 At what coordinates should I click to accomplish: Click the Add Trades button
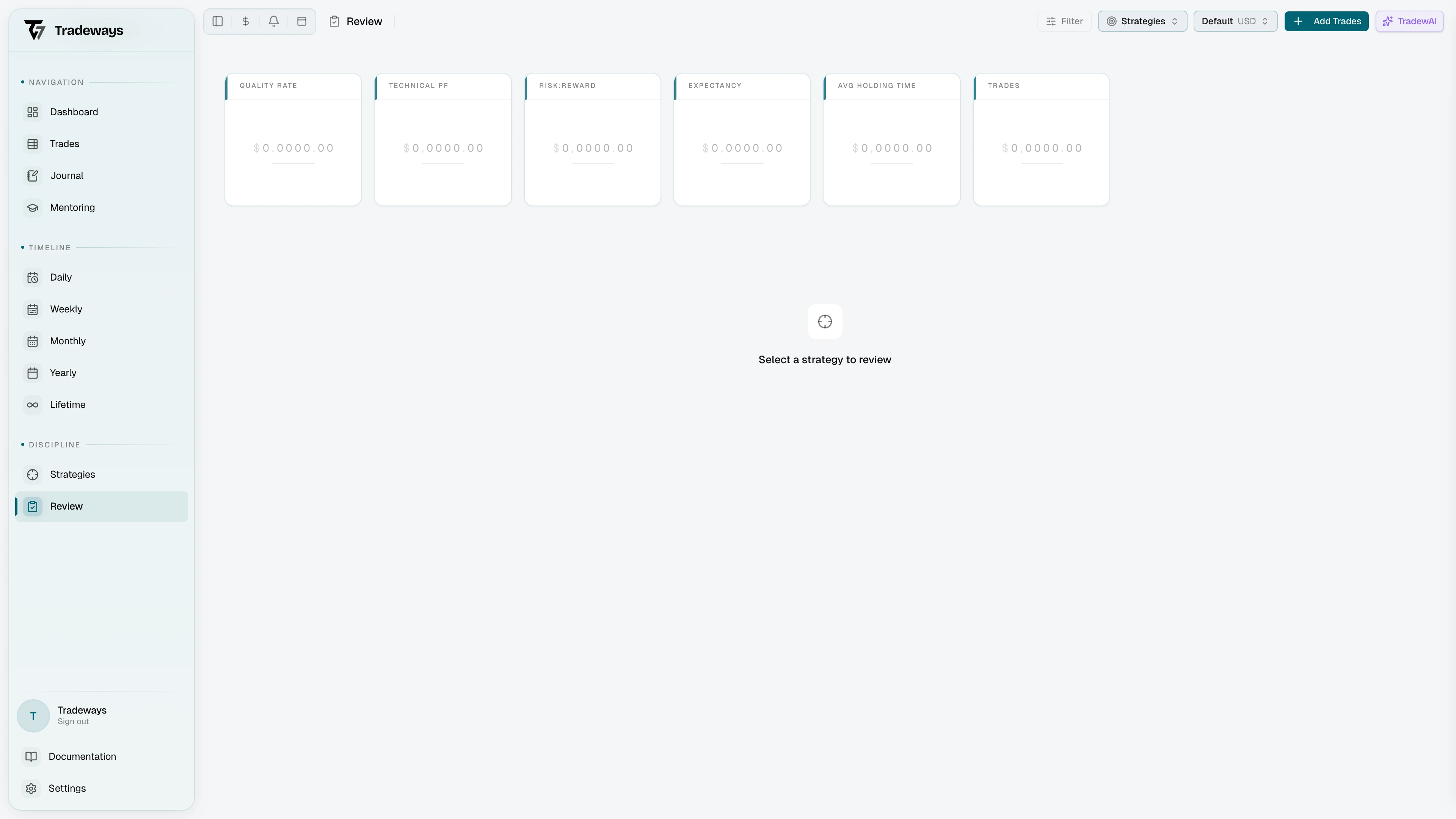coord(1326,21)
